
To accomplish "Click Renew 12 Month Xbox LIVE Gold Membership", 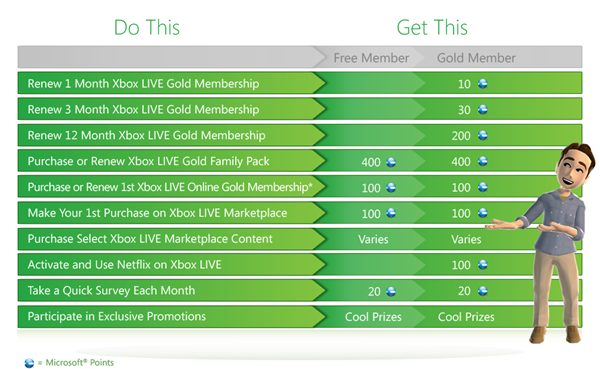I will pyautogui.click(x=146, y=135).
